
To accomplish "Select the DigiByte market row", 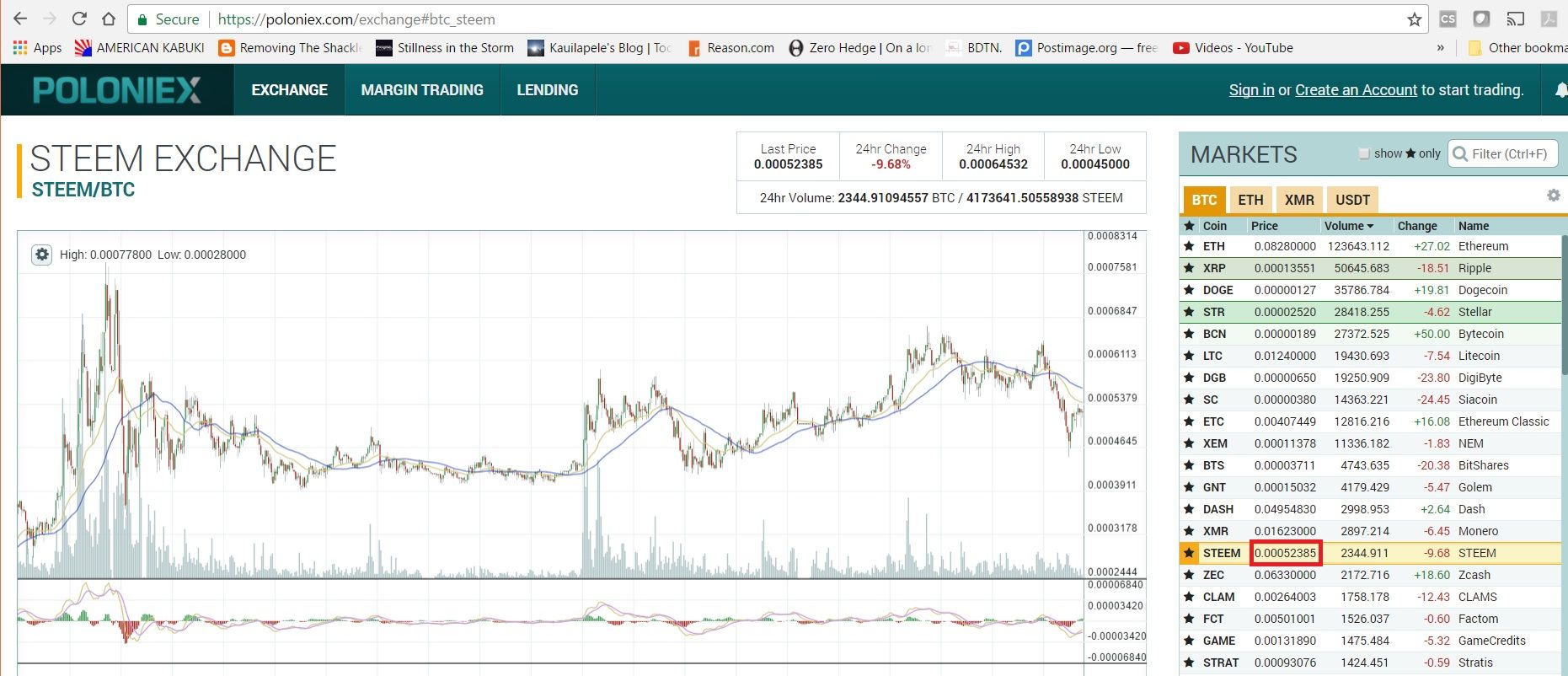I will [1370, 378].
